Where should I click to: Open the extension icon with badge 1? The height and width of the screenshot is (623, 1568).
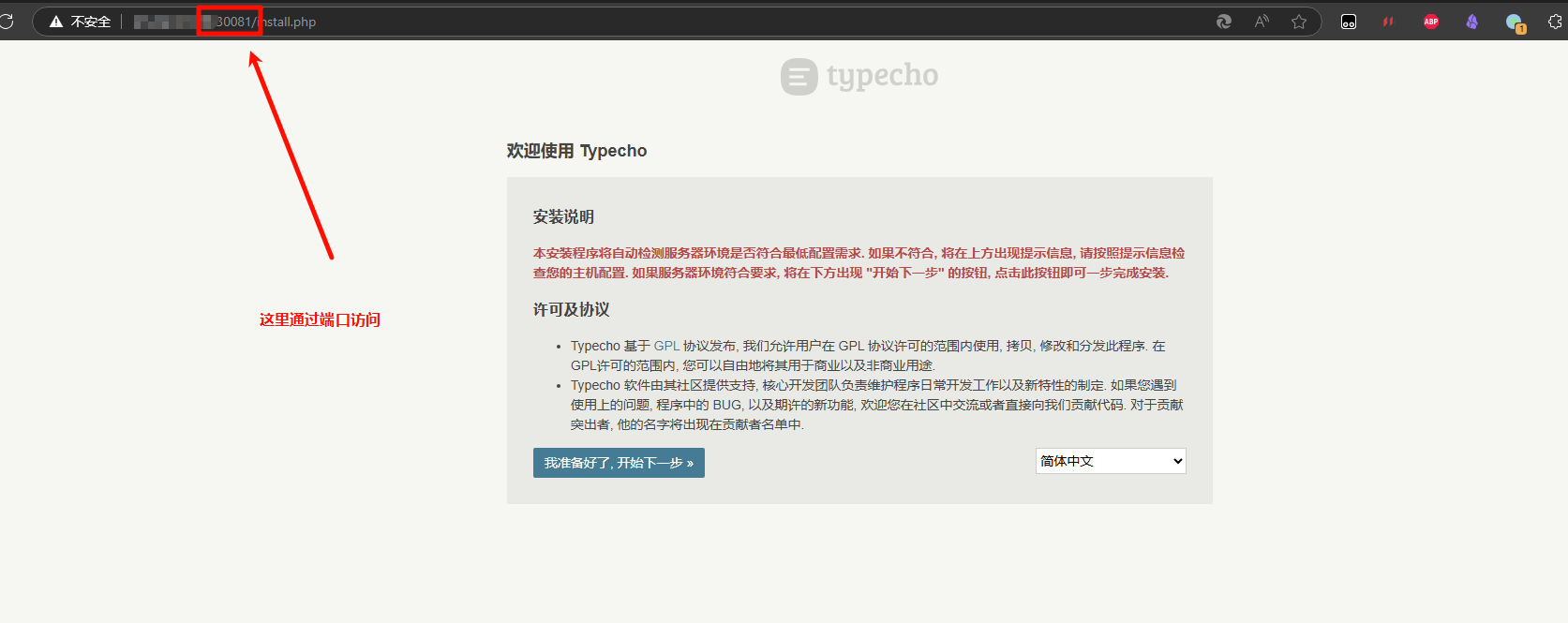(x=1516, y=23)
